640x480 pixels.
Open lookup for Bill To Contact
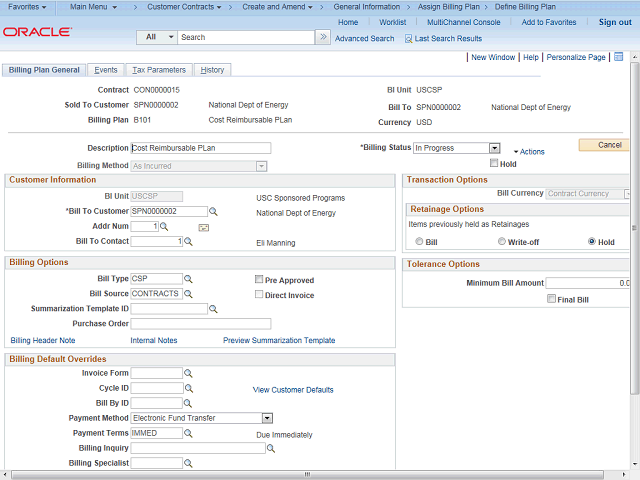[189, 242]
